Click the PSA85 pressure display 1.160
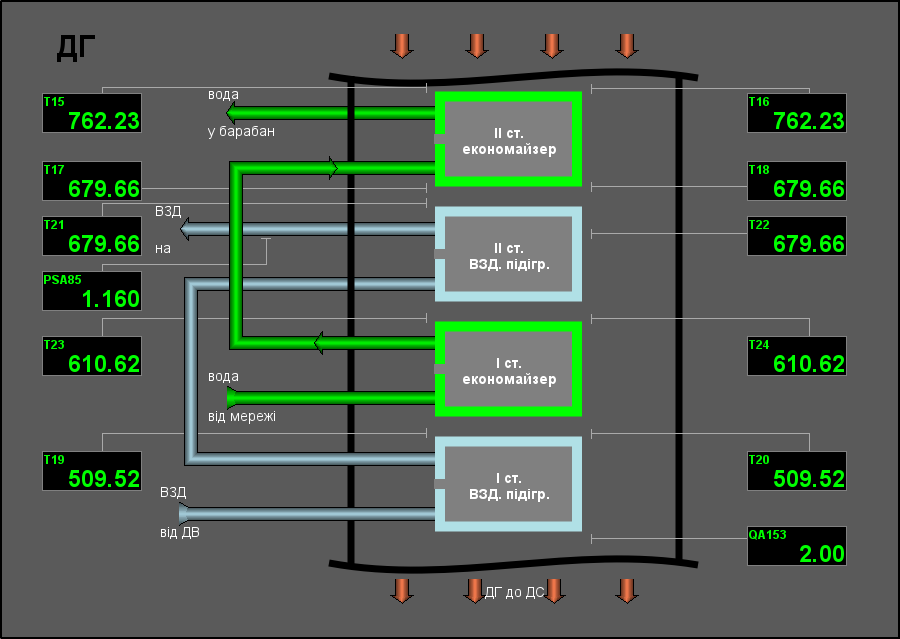Viewport: 900px width, 639px height. [x=92, y=291]
